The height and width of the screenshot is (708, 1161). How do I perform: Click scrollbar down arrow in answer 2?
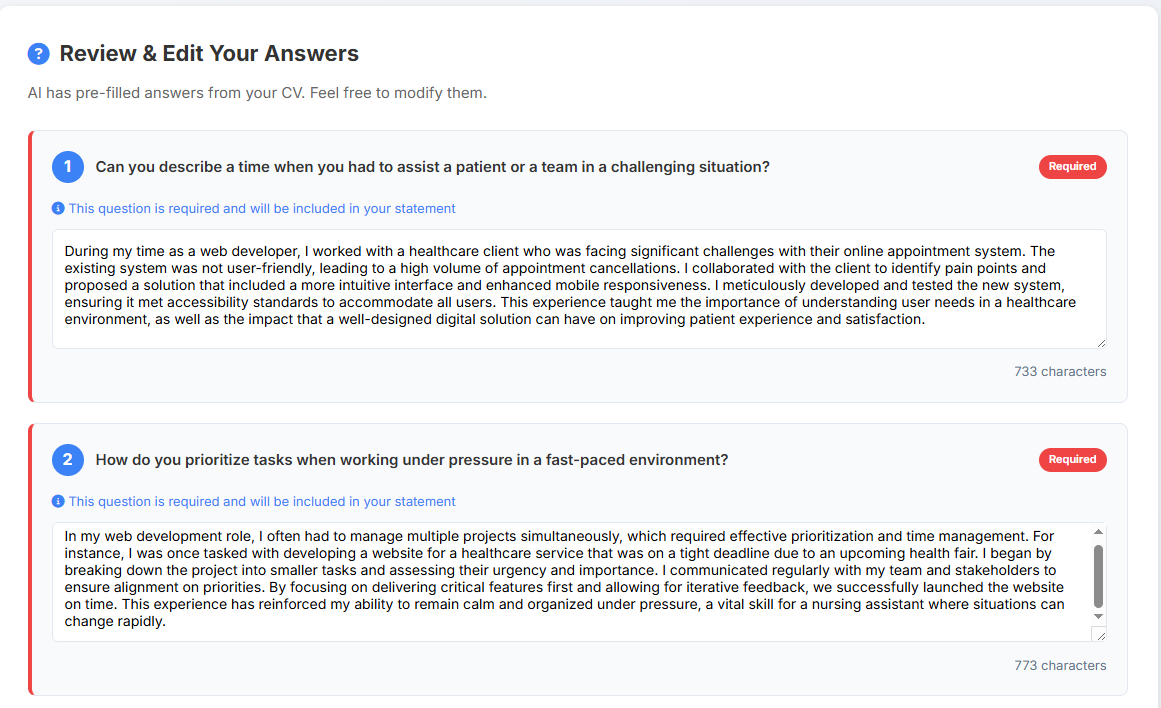1099,617
